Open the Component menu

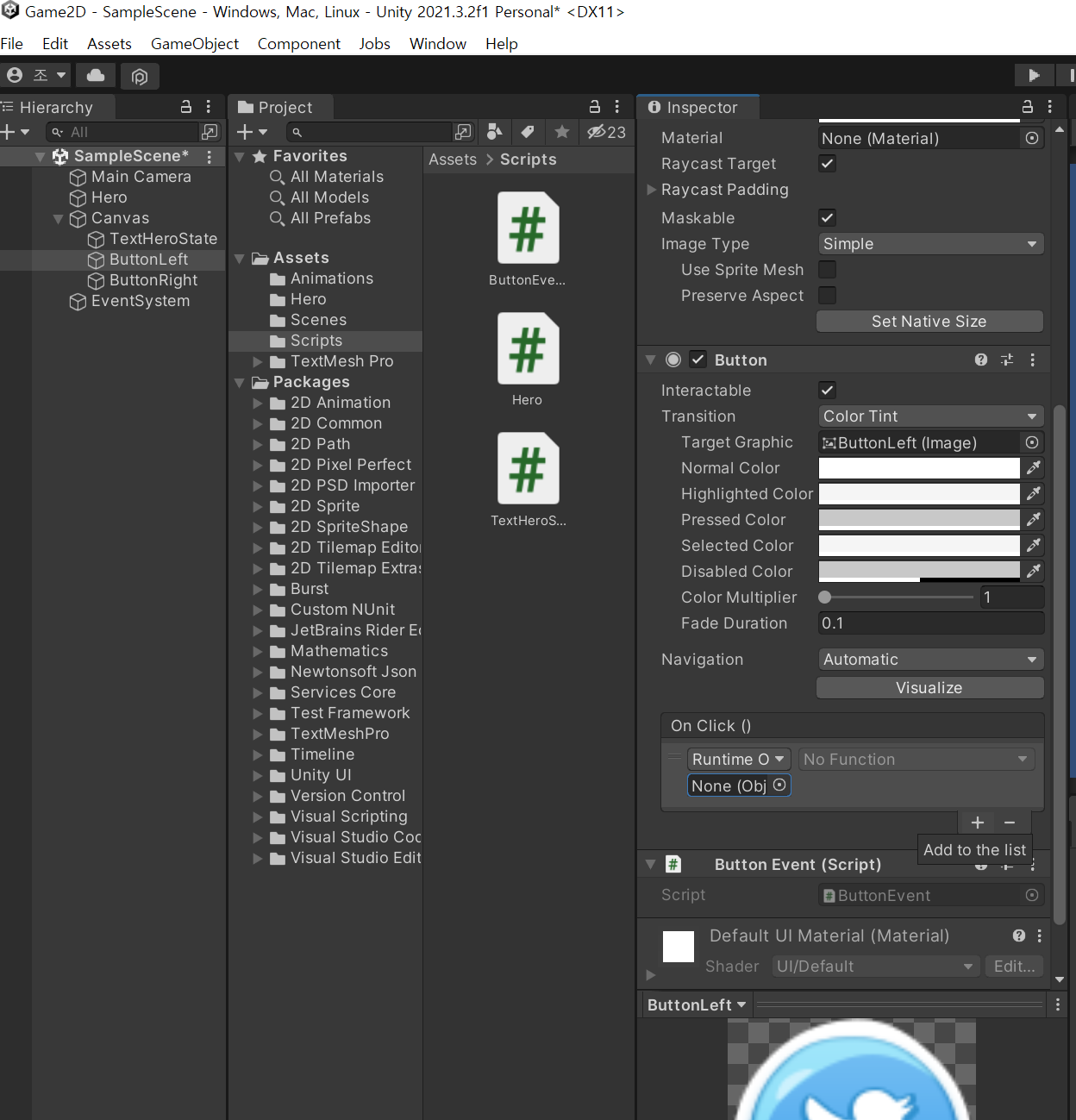tap(299, 44)
